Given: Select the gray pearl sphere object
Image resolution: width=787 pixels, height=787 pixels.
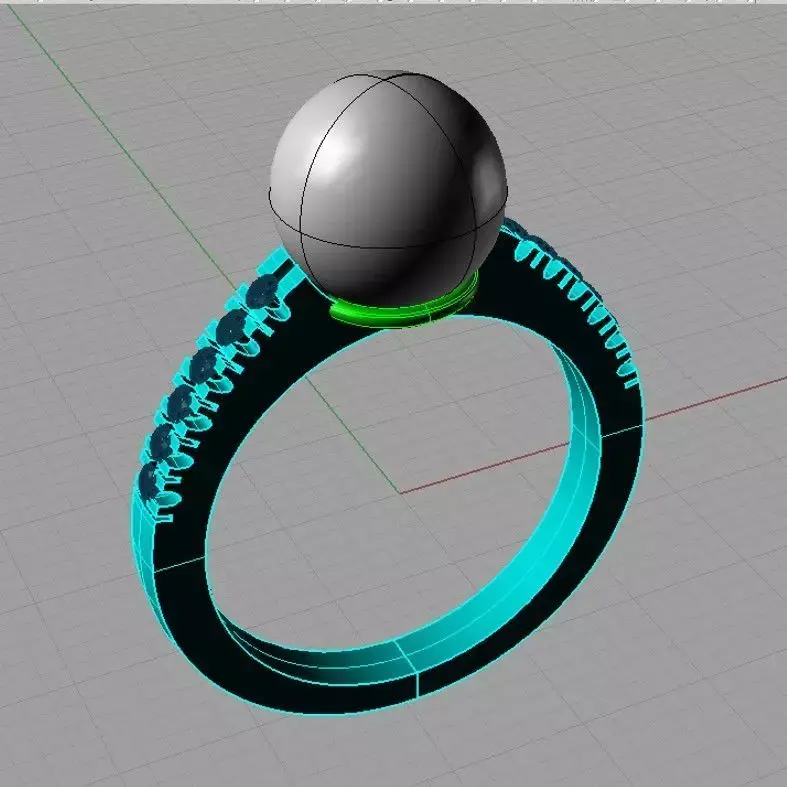Looking at the screenshot, I should 388,188.
